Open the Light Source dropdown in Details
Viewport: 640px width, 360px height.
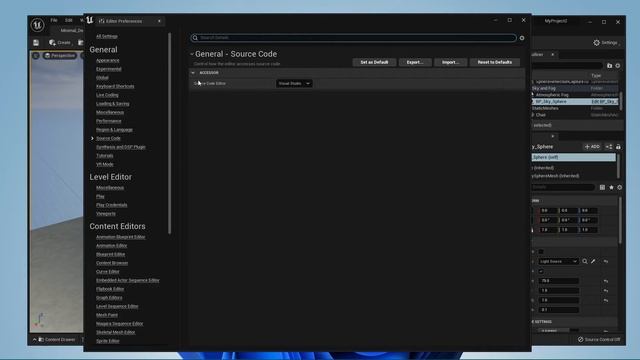(x=558, y=261)
